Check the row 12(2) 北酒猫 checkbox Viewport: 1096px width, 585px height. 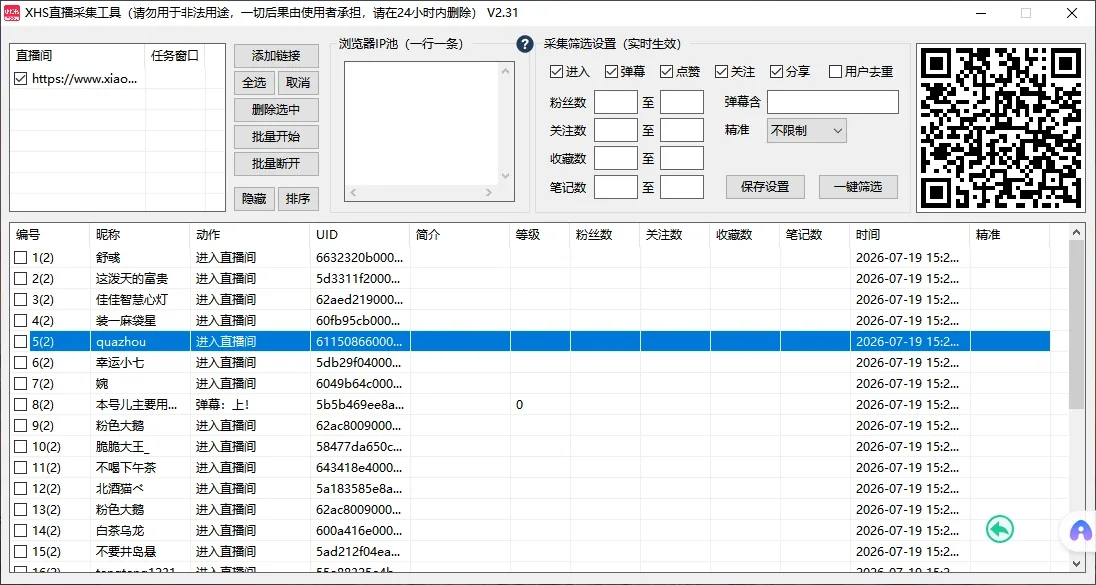[21, 489]
